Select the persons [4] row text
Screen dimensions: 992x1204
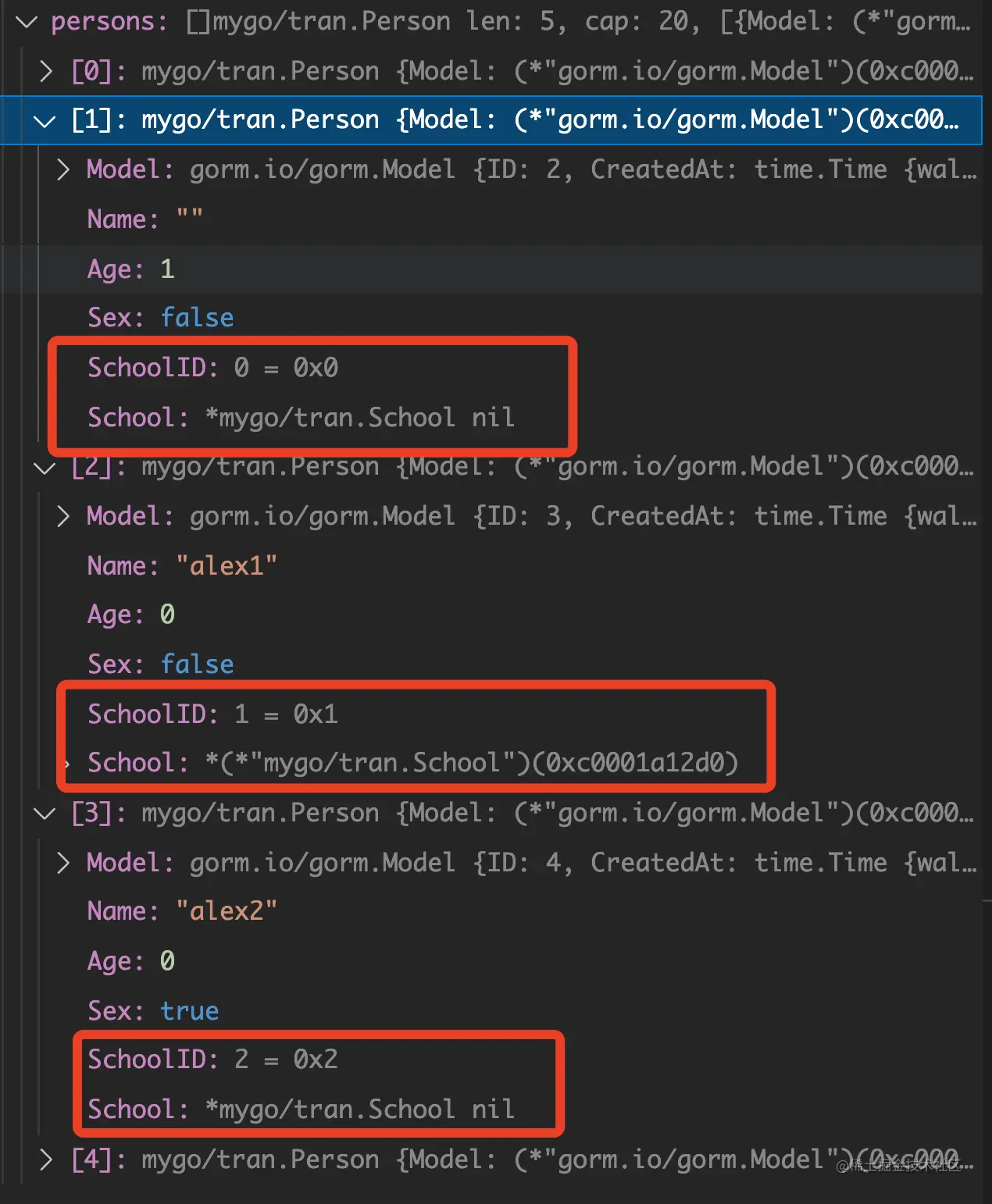tap(523, 1160)
